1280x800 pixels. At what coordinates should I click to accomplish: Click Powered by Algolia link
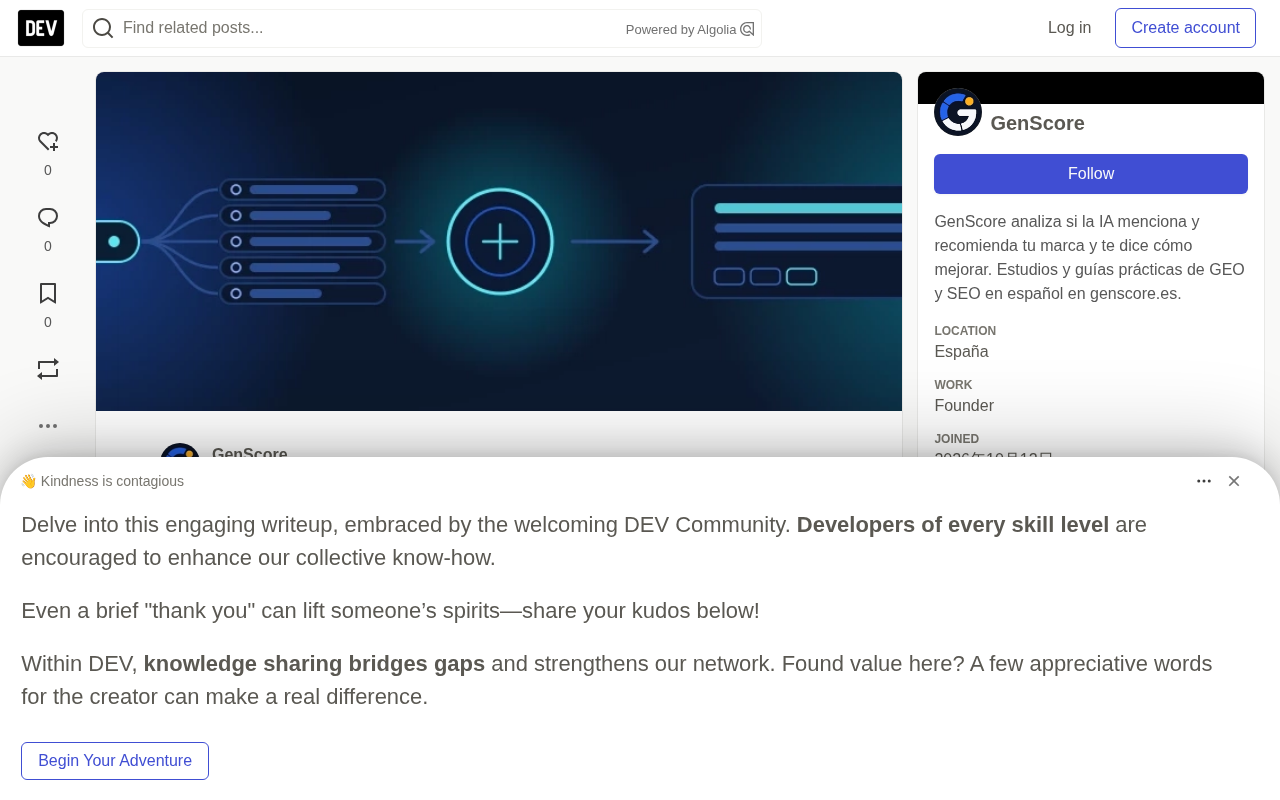690,29
